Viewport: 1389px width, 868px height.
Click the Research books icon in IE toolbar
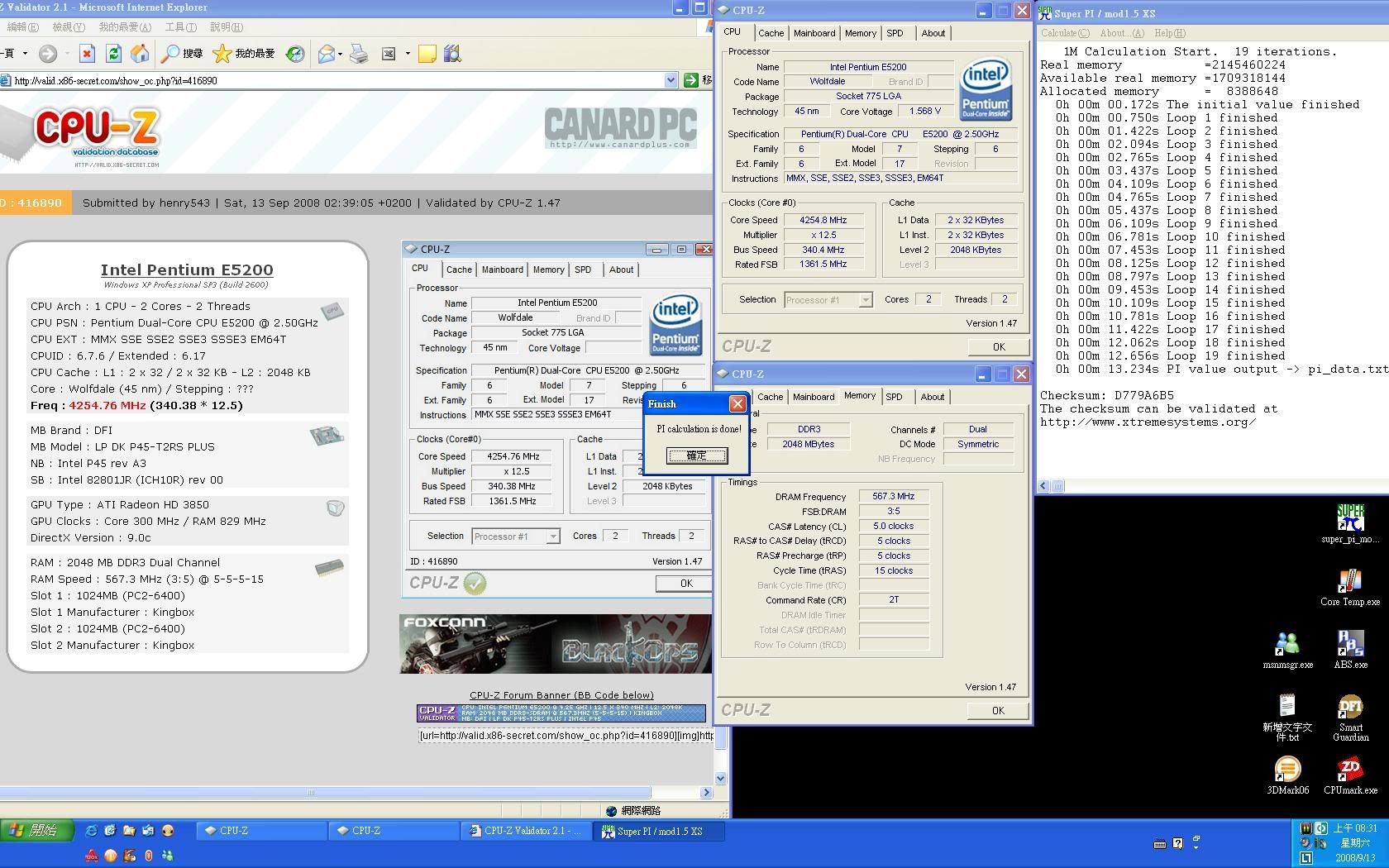452,54
